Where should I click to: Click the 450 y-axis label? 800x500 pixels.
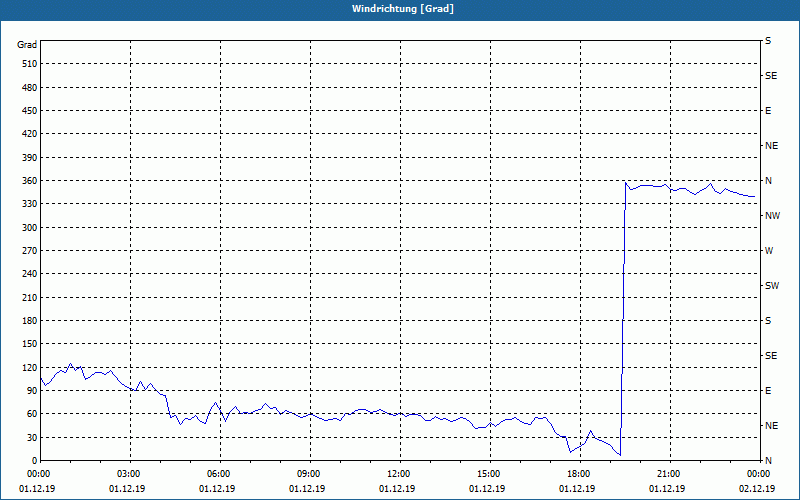coord(30,111)
